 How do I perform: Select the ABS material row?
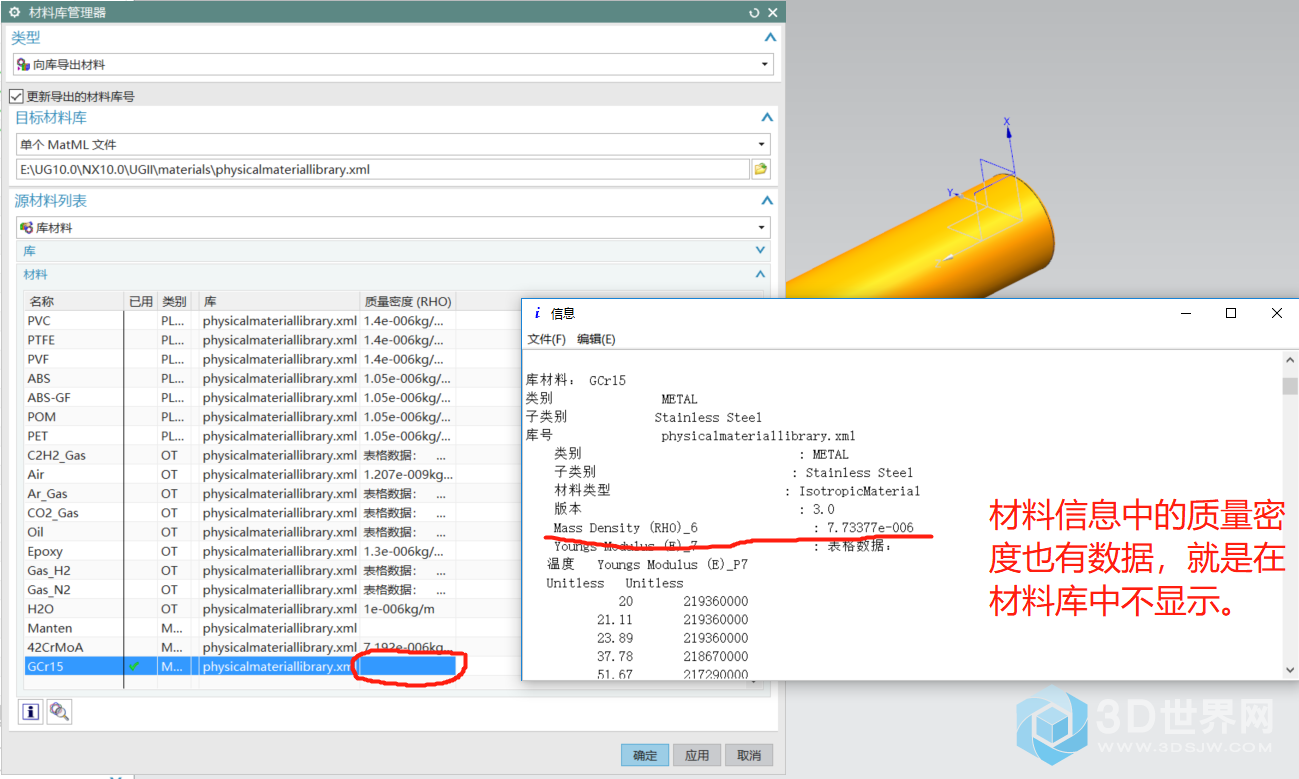tap(240, 378)
